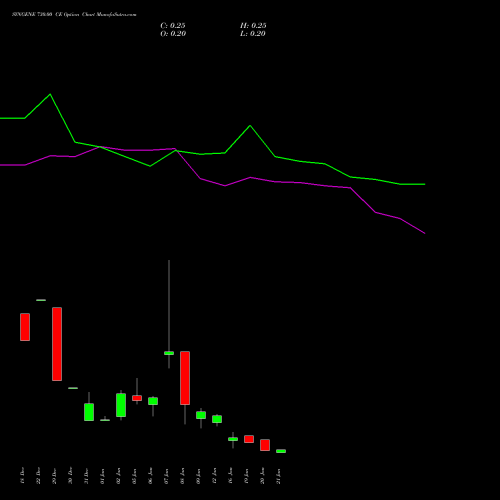Click the low value L: 0.20
Image resolution: width=500 pixels, height=500 pixels.
pyautogui.click(x=253, y=34)
